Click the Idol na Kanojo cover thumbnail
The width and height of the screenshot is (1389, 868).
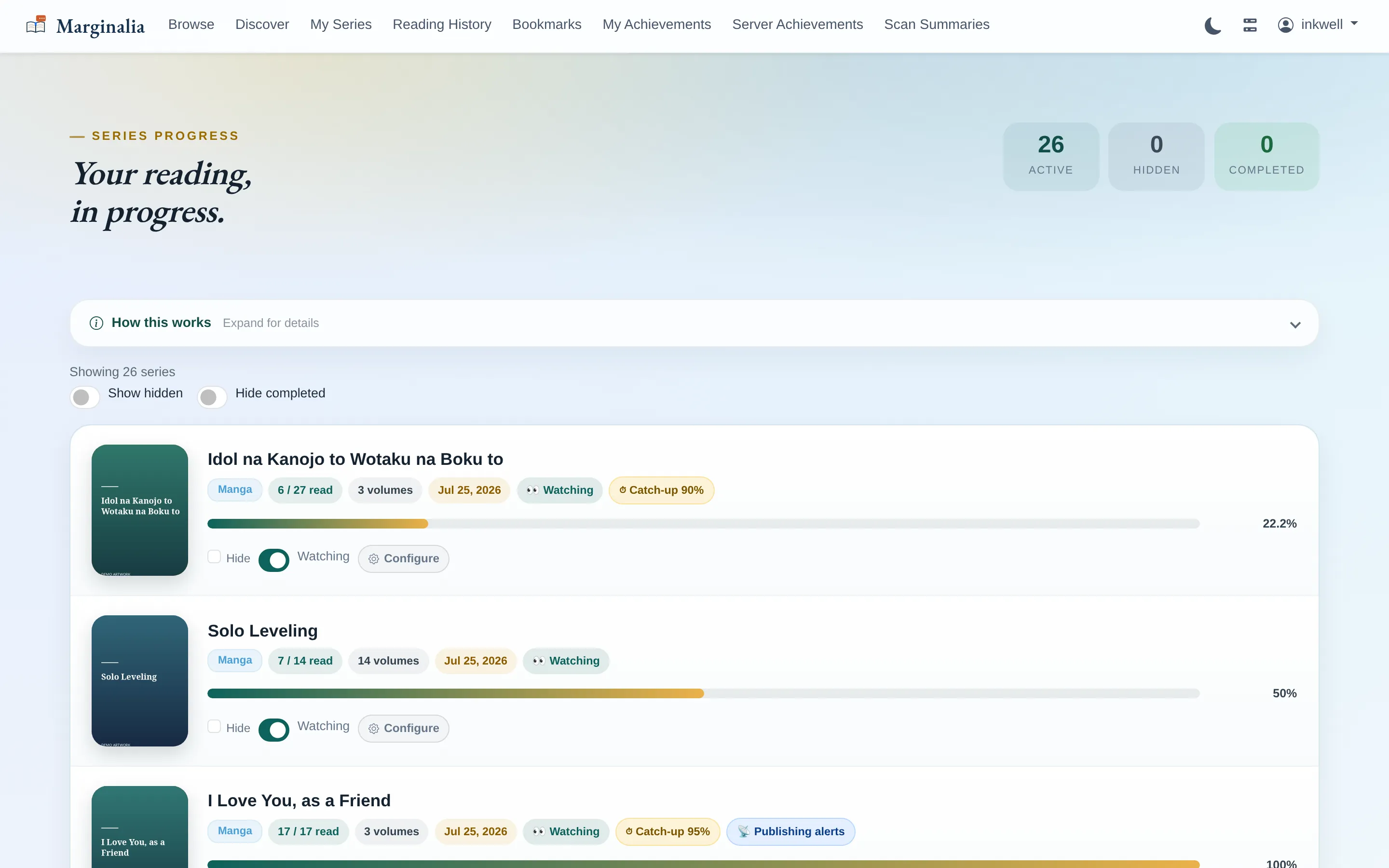pos(139,510)
